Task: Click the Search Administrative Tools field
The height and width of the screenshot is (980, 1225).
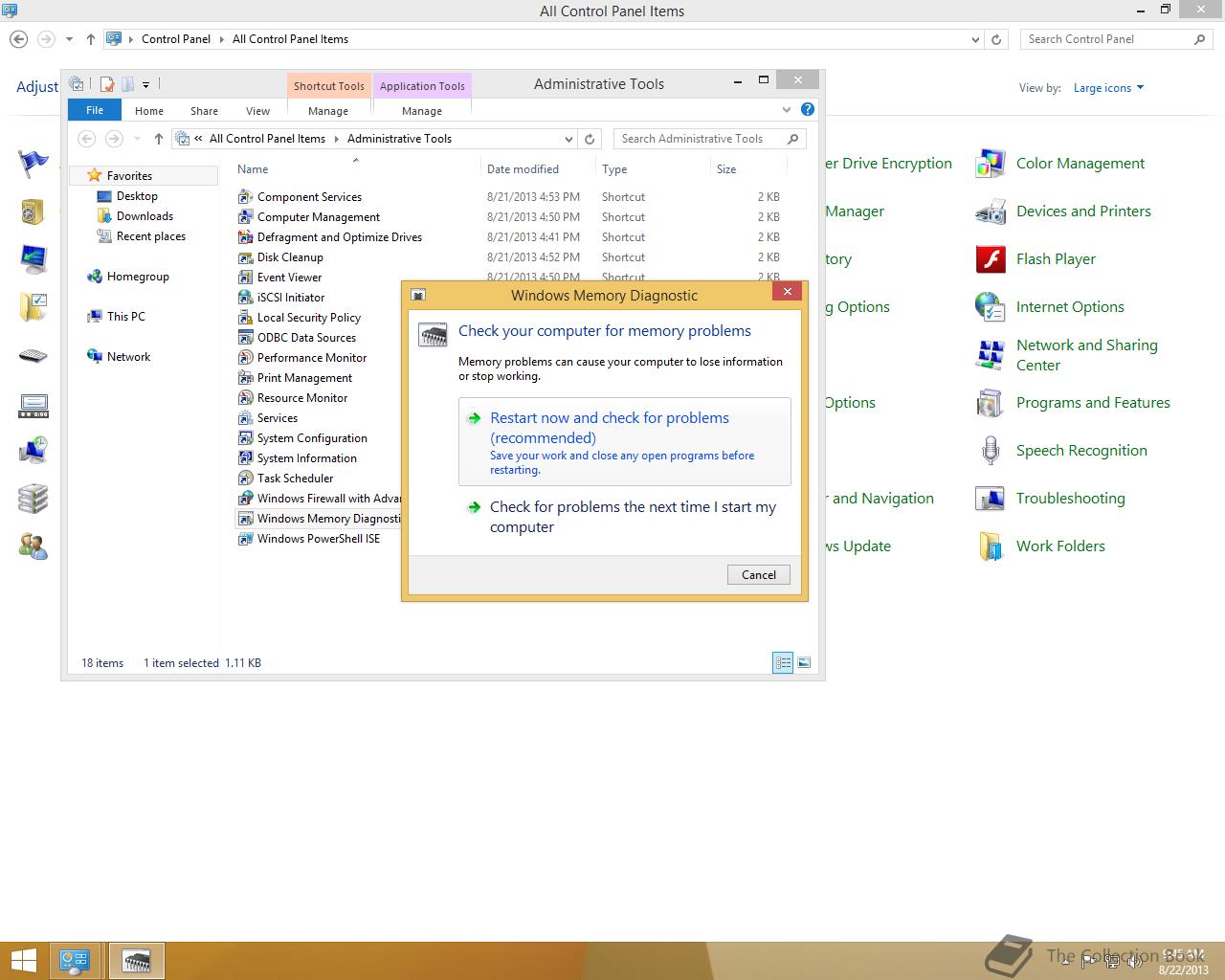Action: click(x=709, y=139)
